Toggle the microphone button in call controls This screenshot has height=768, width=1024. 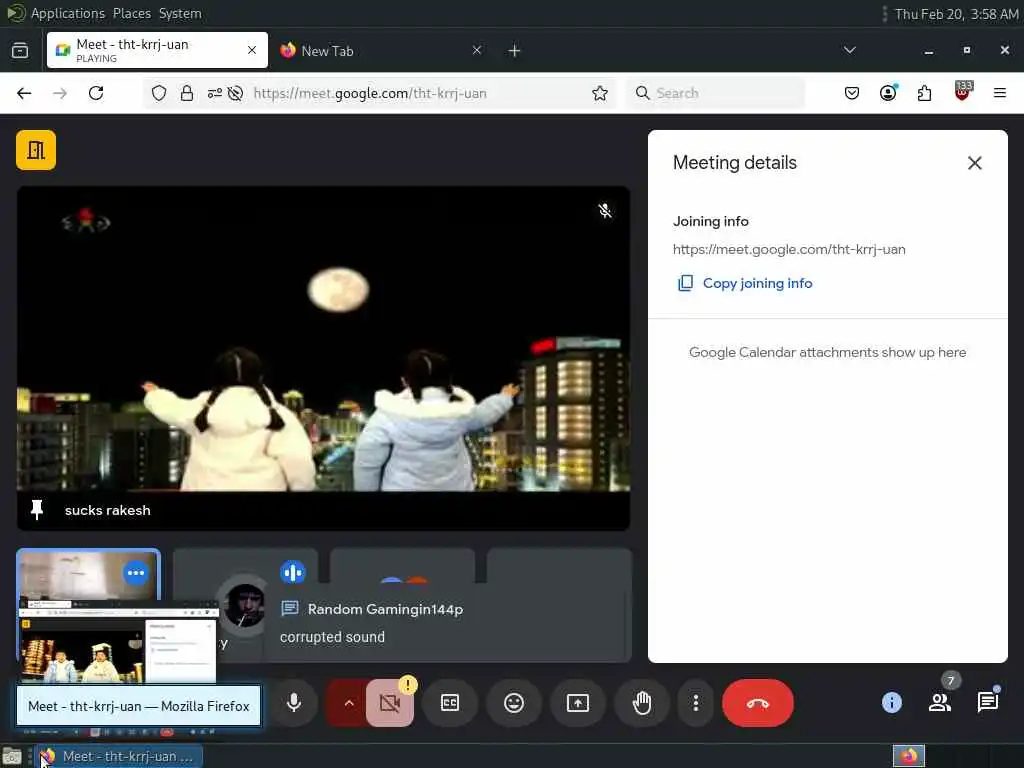point(294,703)
